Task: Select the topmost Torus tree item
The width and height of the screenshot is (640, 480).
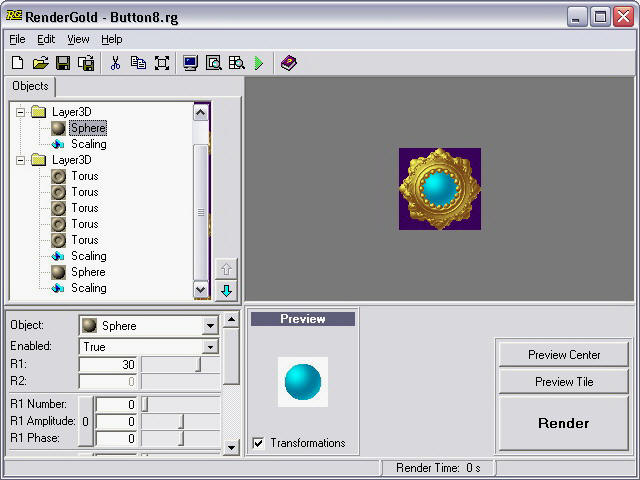Action: (85, 176)
